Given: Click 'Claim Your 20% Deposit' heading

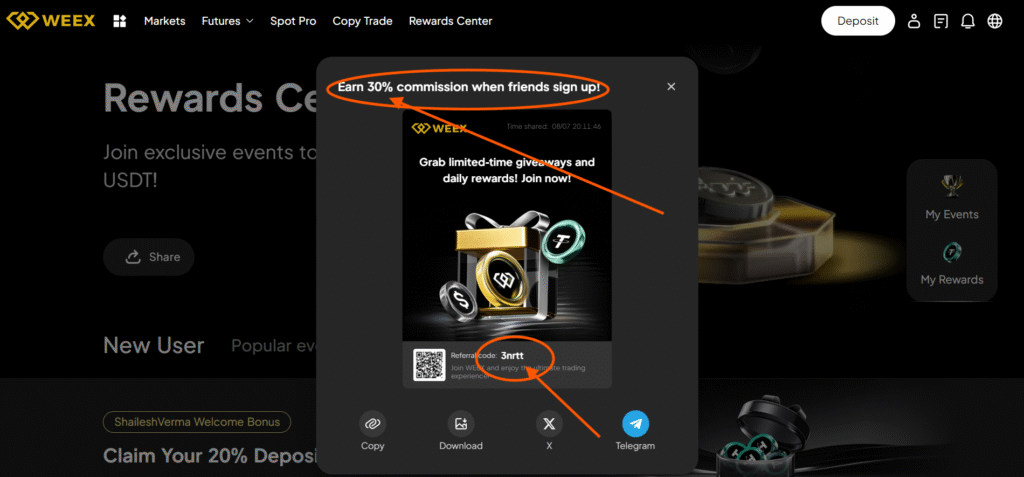Looking at the screenshot, I should pos(212,455).
